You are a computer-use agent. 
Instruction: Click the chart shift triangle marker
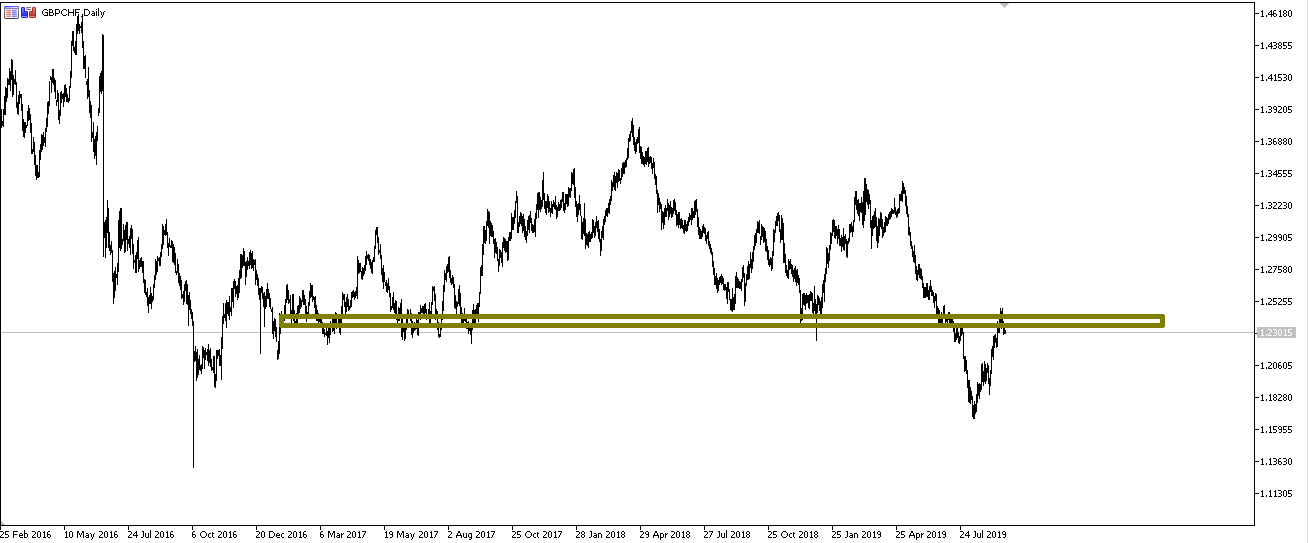coord(1005,5)
